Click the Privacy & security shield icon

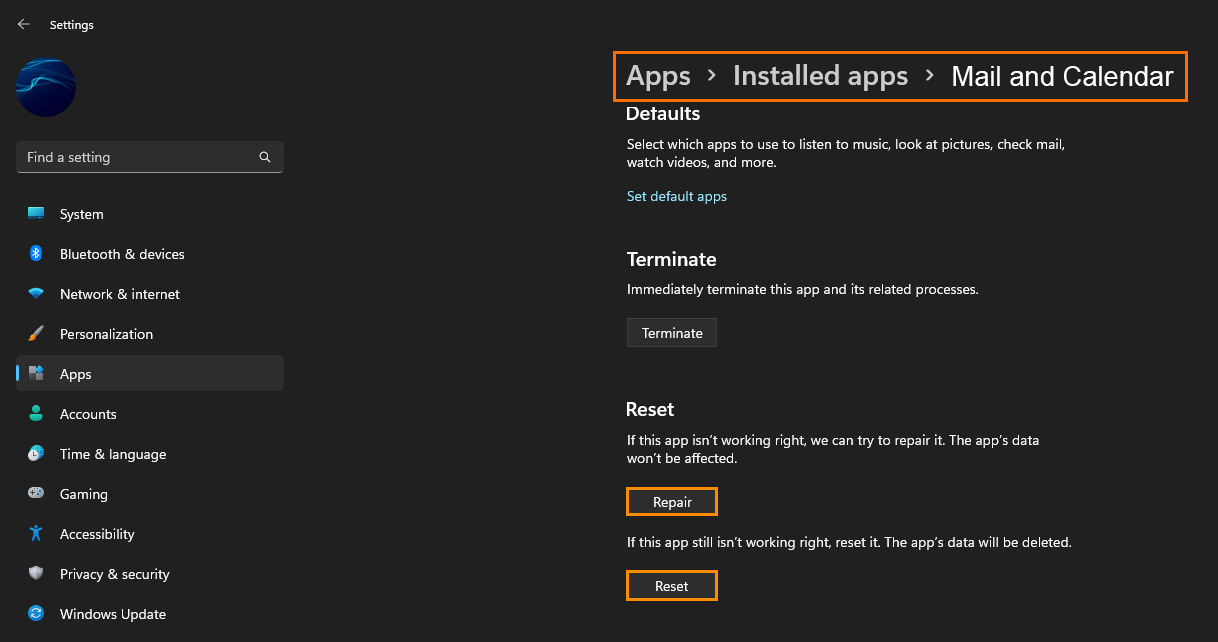[36, 574]
